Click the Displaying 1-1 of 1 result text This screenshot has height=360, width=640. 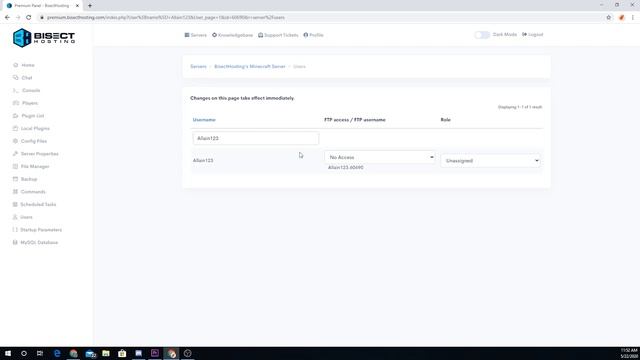tap(520, 107)
